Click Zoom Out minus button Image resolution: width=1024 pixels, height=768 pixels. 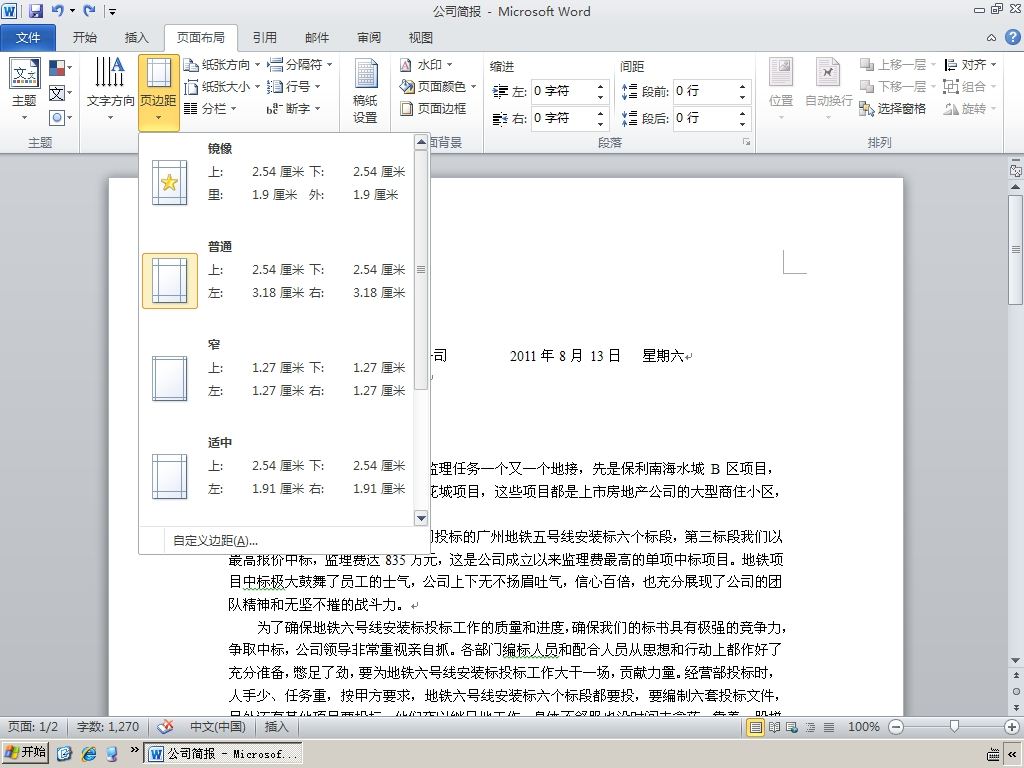click(896, 727)
